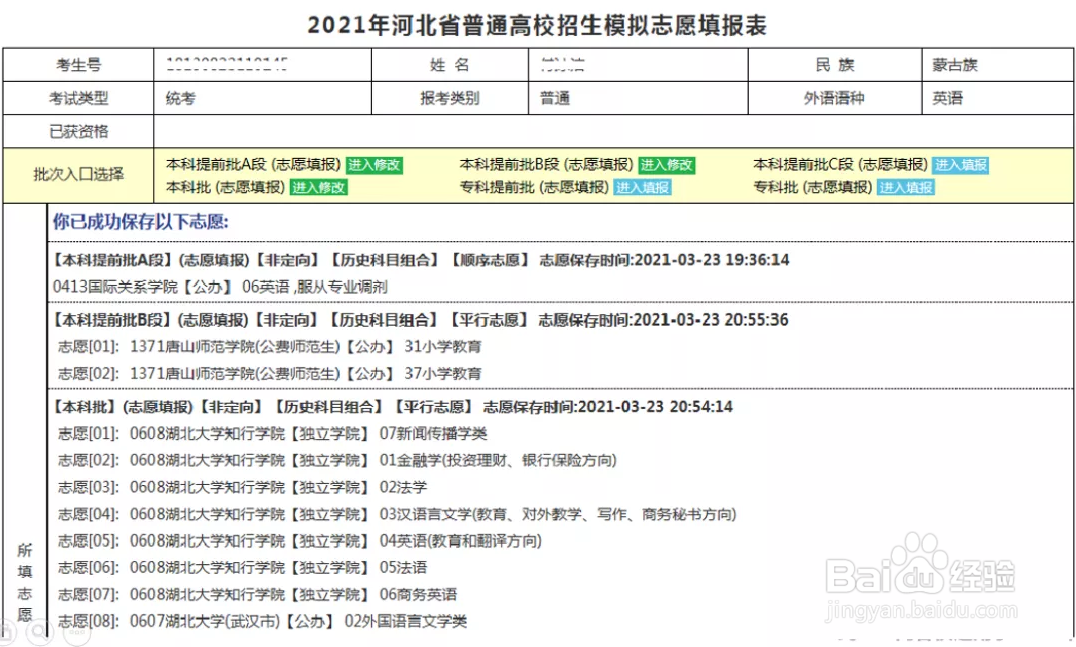Click 进入修改 for 本科提前批A段
Viewport: 1076px width, 647px height.
click(374, 165)
